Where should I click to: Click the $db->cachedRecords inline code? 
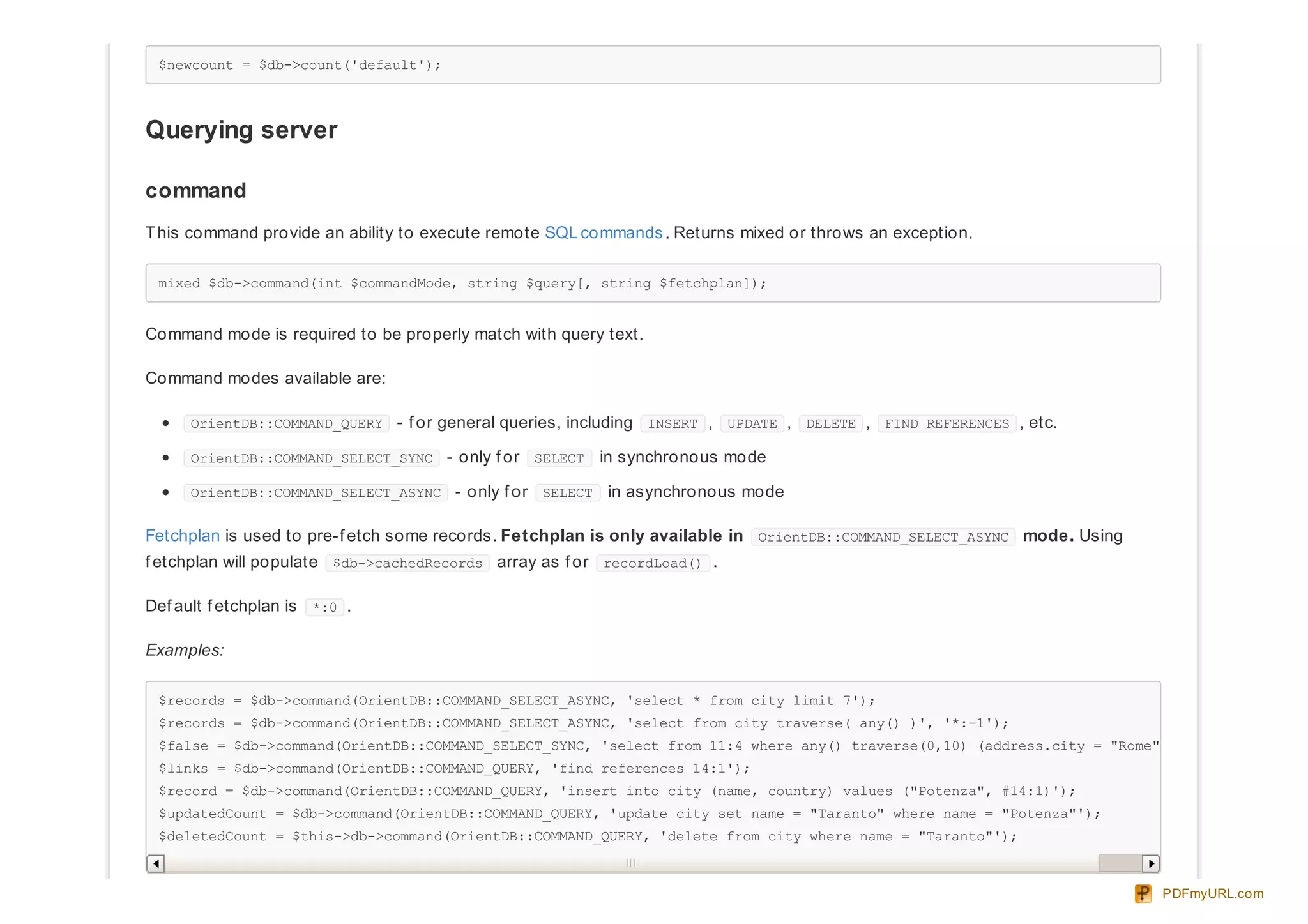407,563
